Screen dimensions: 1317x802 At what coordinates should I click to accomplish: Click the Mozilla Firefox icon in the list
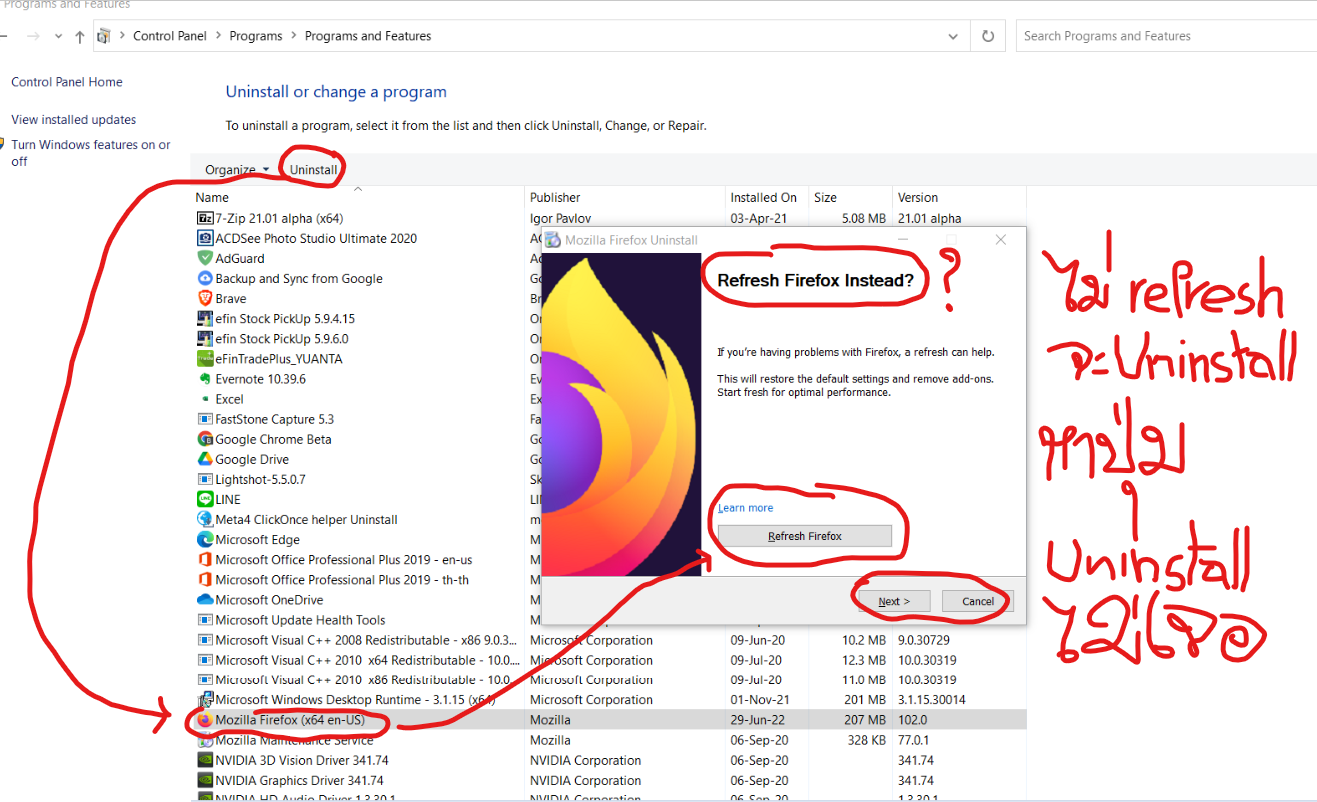pos(205,720)
